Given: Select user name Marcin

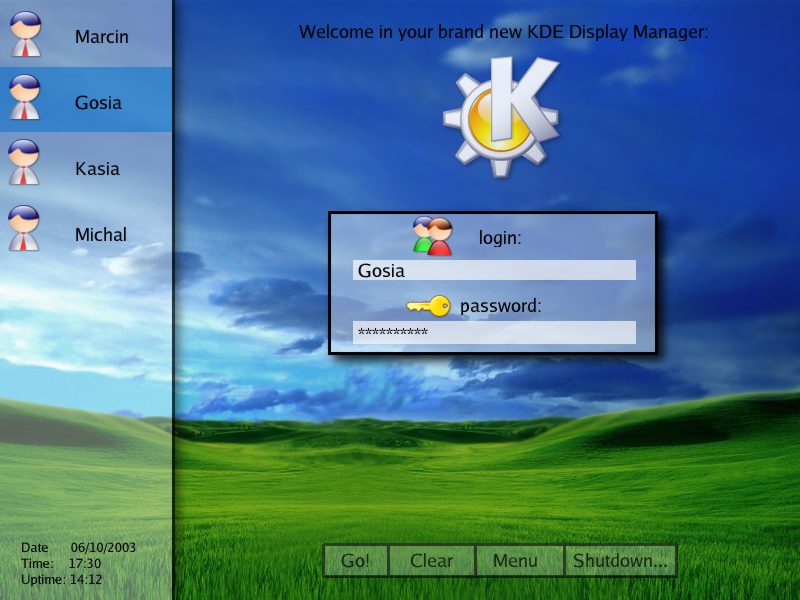Looking at the screenshot, I should [102, 37].
